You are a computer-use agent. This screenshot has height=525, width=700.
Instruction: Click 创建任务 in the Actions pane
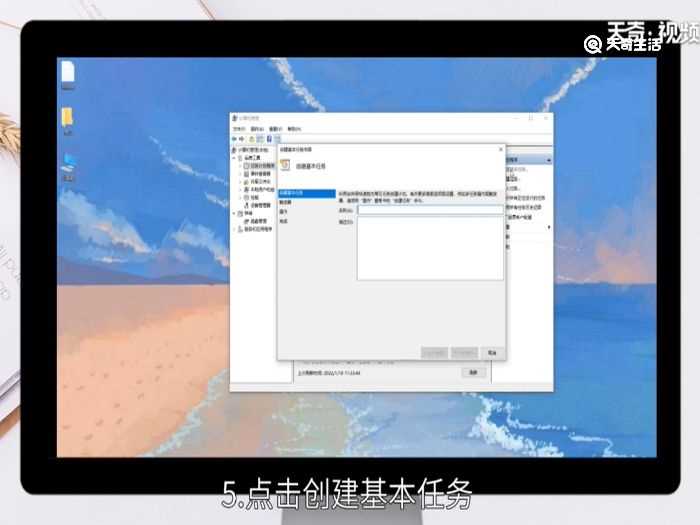pos(512,179)
